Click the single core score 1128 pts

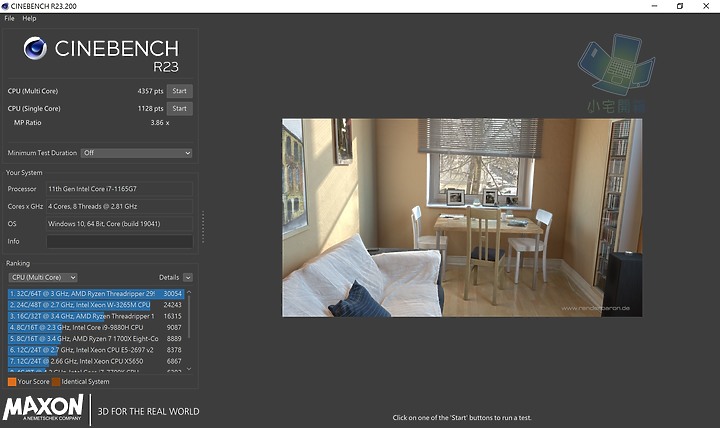150,108
